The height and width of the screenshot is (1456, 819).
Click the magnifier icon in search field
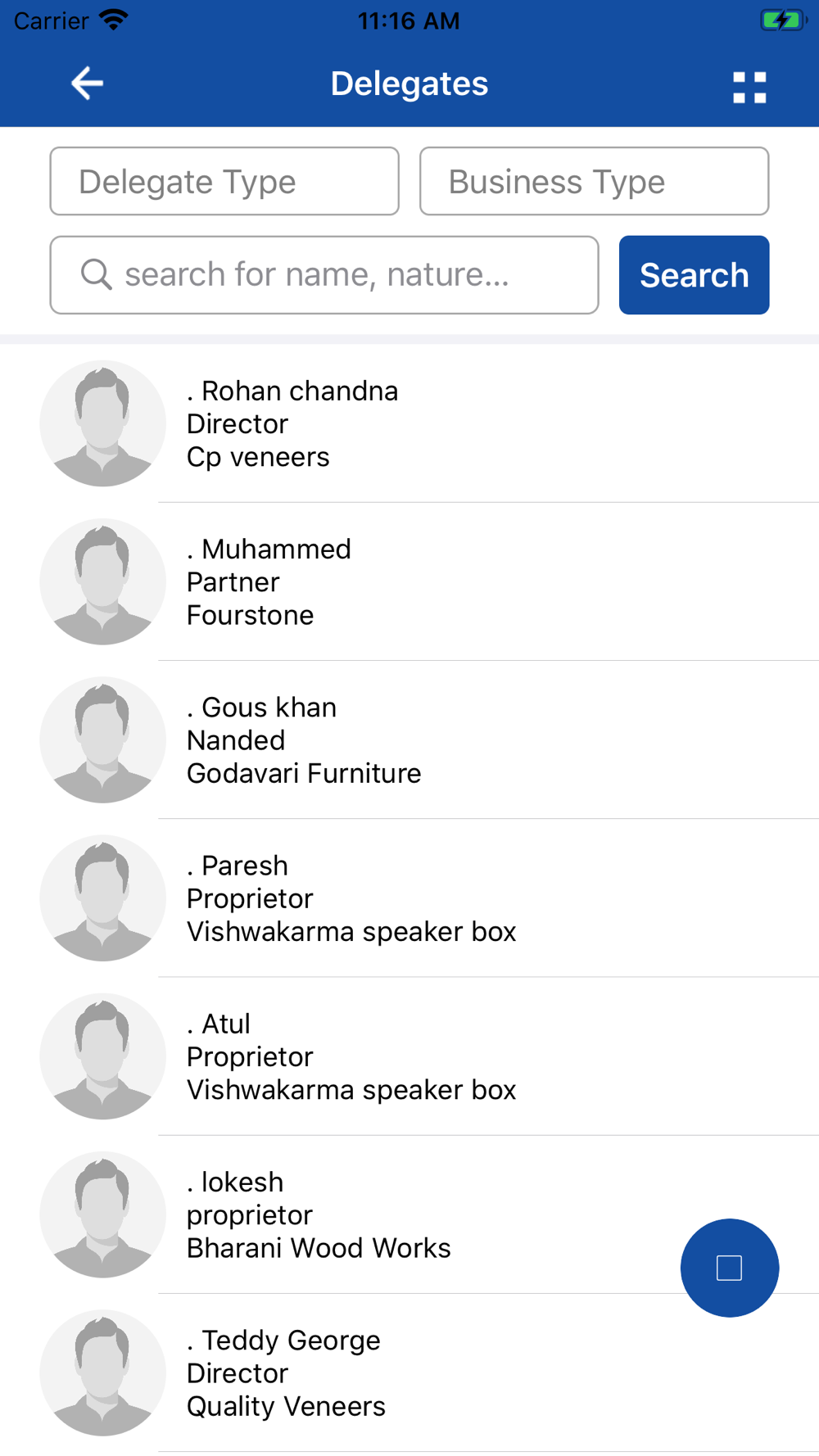coord(97,274)
